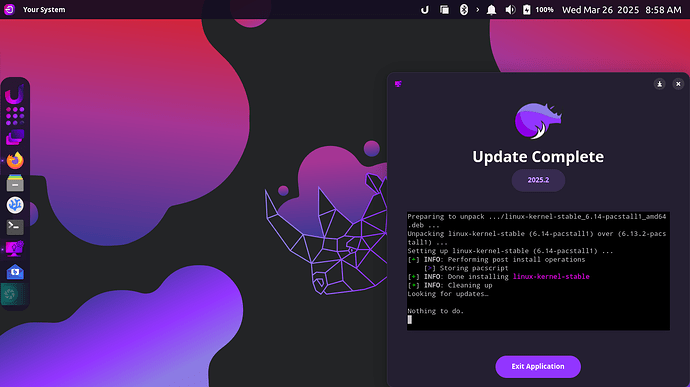Open the notifications bell
The width and height of the screenshot is (690, 387).
[492, 10]
